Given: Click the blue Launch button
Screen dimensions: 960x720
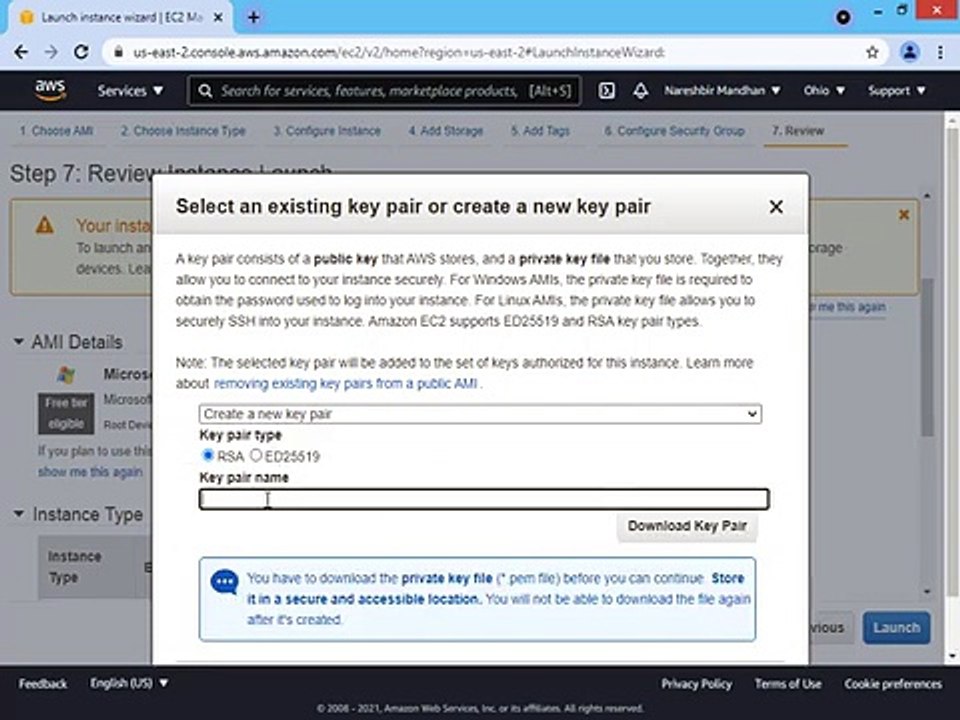Looking at the screenshot, I should [x=896, y=628].
